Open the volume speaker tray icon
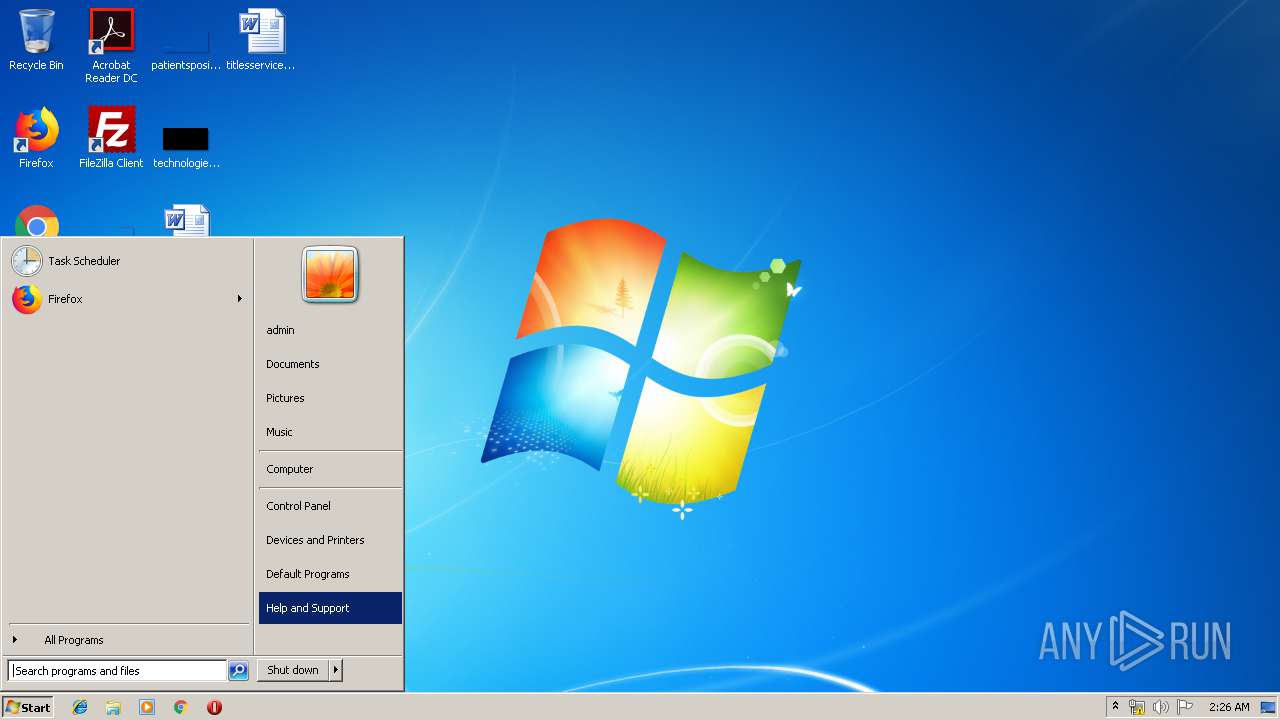This screenshot has width=1280, height=720. point(1160,707)
